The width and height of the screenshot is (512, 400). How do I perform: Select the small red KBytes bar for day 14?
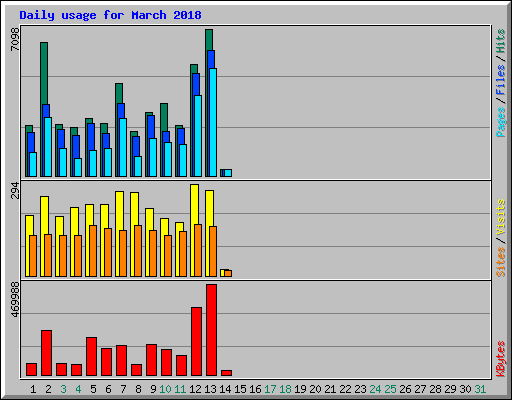click(x=226, y=373)
